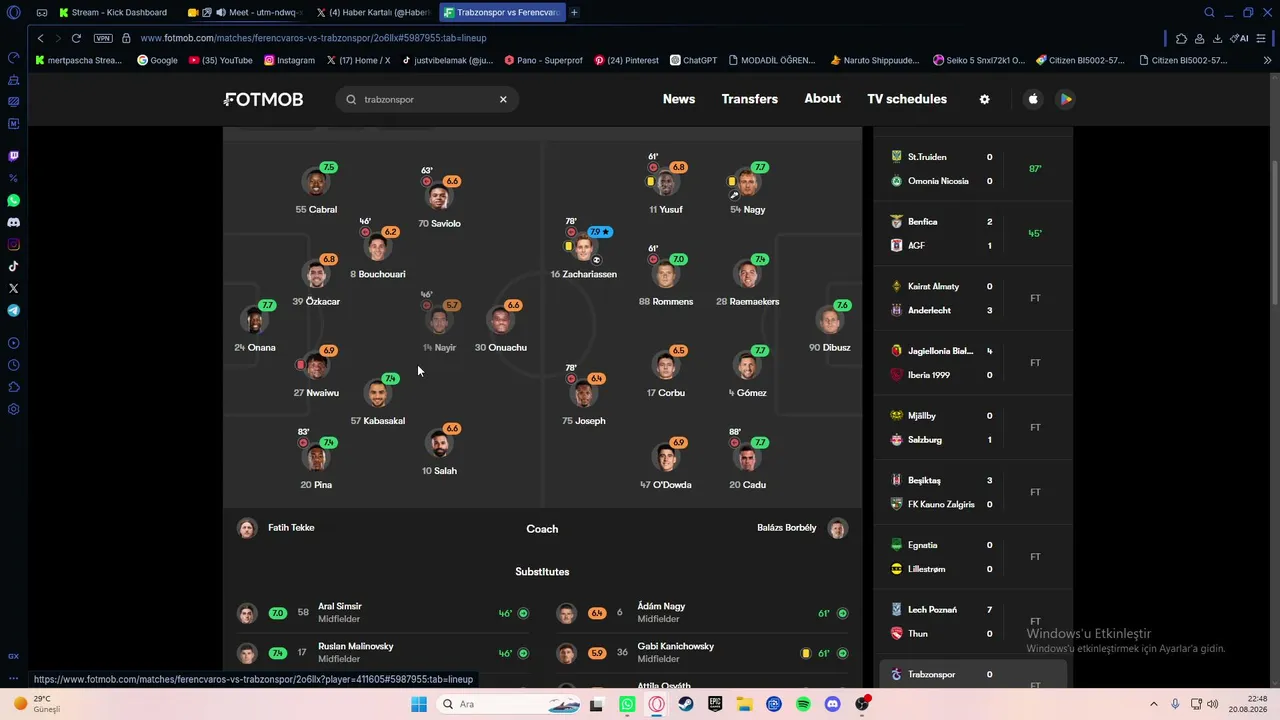1280x720 pixels.
Task: Select player 55 Cabral in the lineup
Action: [x=316, y=190]
